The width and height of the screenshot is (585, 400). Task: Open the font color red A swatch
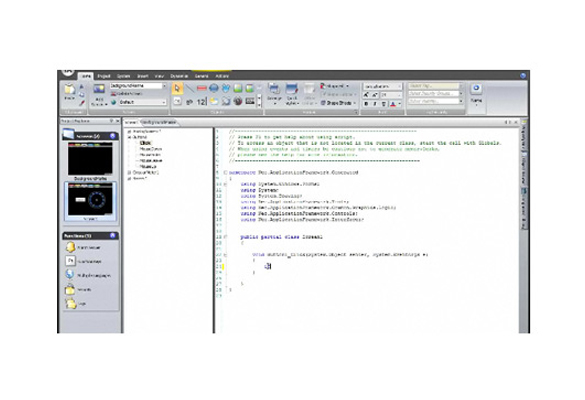[393, 104]
